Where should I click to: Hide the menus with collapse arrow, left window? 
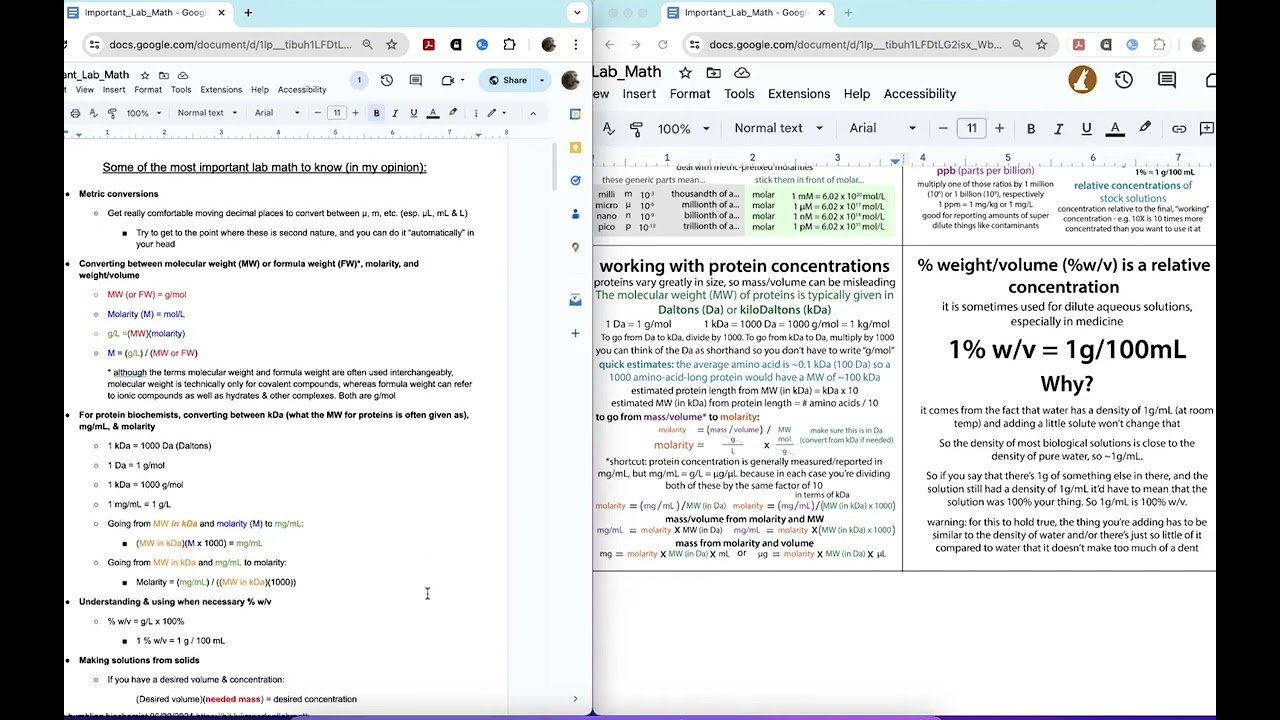coord(532,113)
